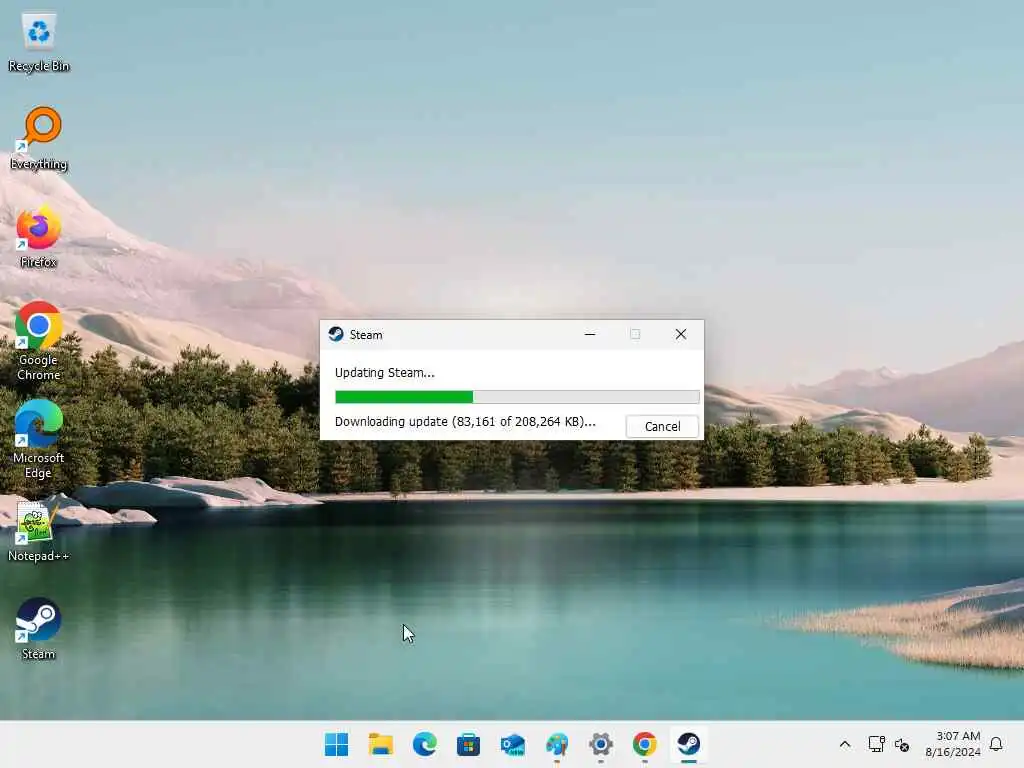This screenshot has height=768, width=1024.
Task: Click the Steam dialog title text
Action: pyautogui.click(x=366, y=335)
